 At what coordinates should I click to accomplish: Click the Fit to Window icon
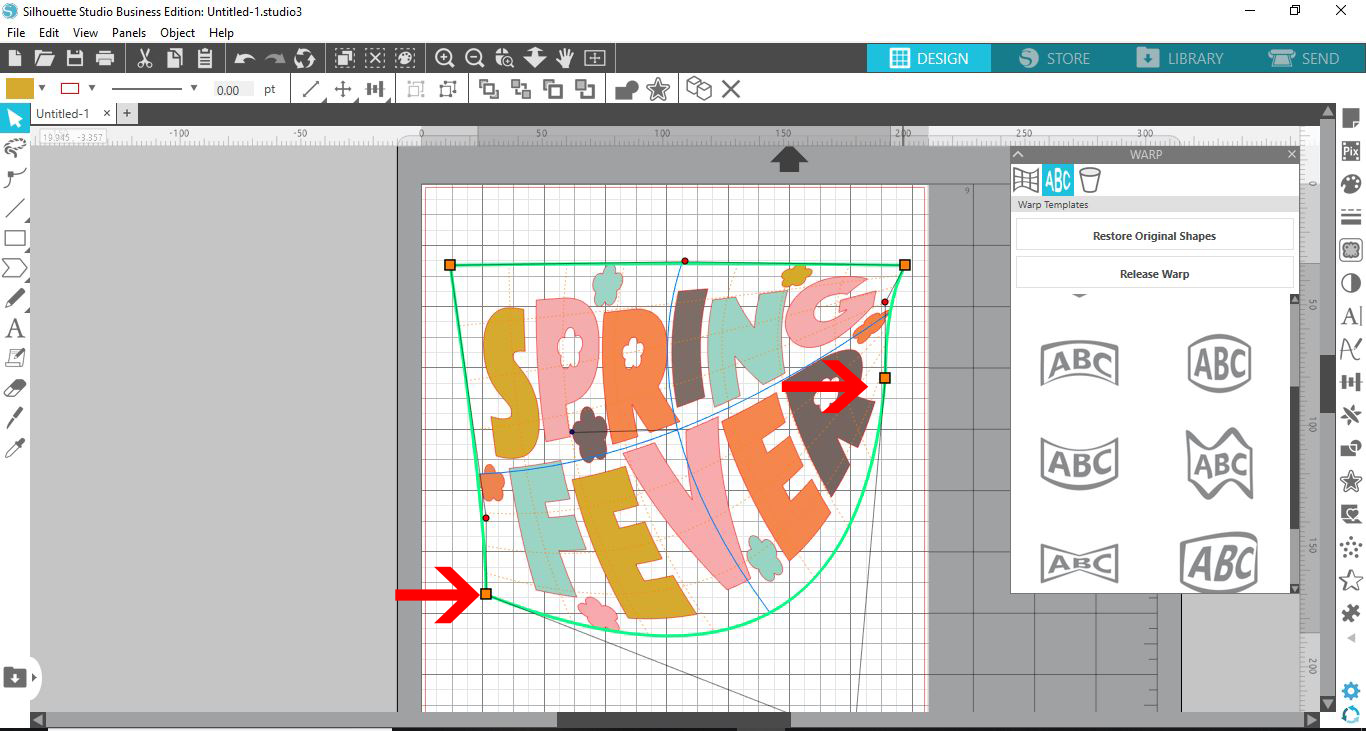pos(595,58)
